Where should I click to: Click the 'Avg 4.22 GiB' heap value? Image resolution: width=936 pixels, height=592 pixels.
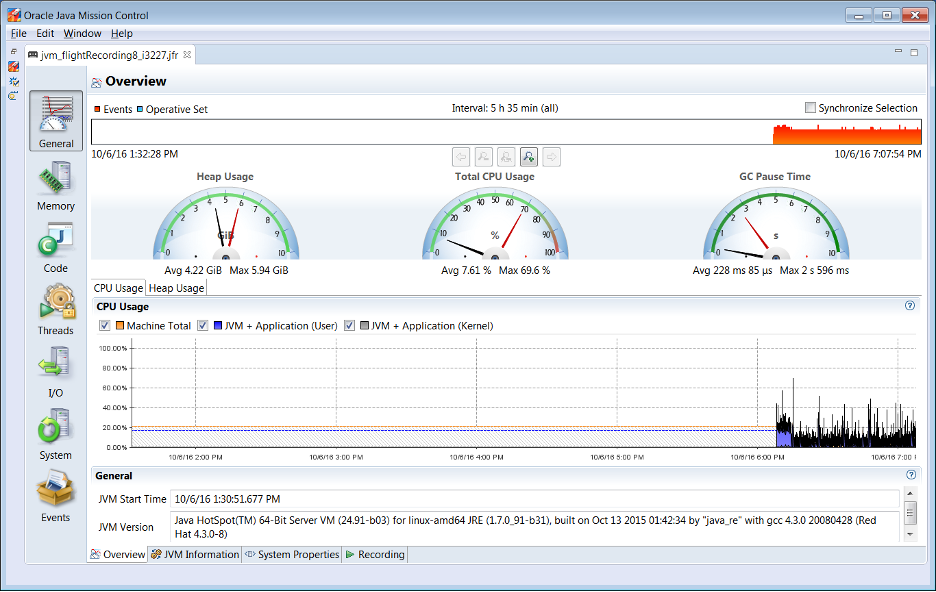tap(193, 270)
